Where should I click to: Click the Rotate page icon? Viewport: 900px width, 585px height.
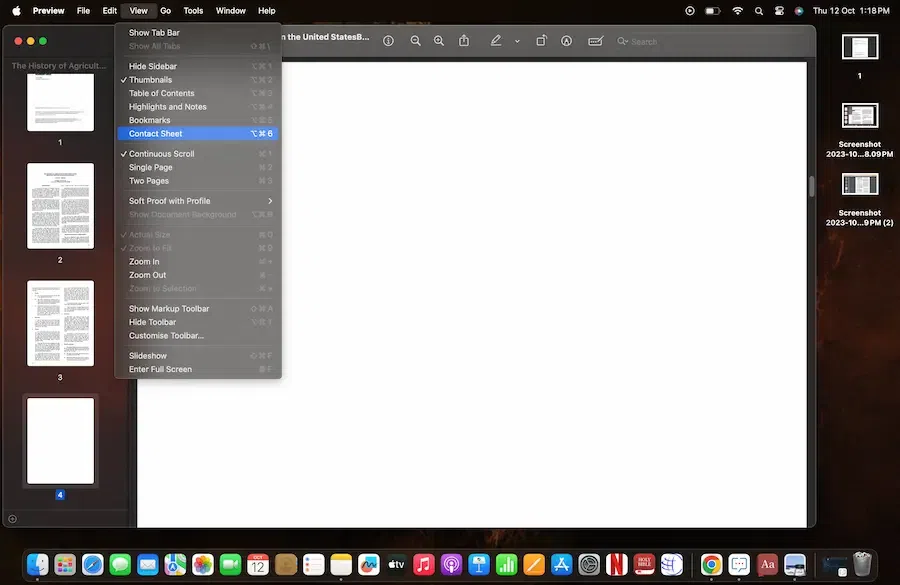541,41
